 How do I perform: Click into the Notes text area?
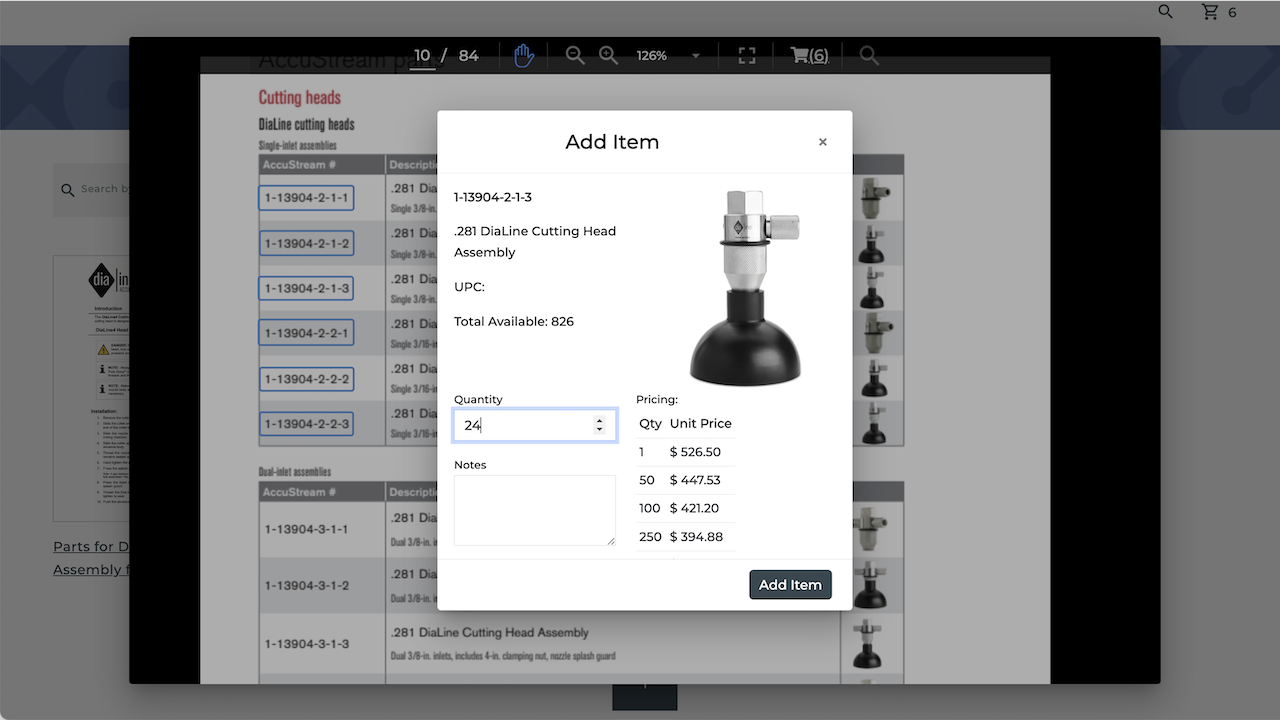[535, 510]
